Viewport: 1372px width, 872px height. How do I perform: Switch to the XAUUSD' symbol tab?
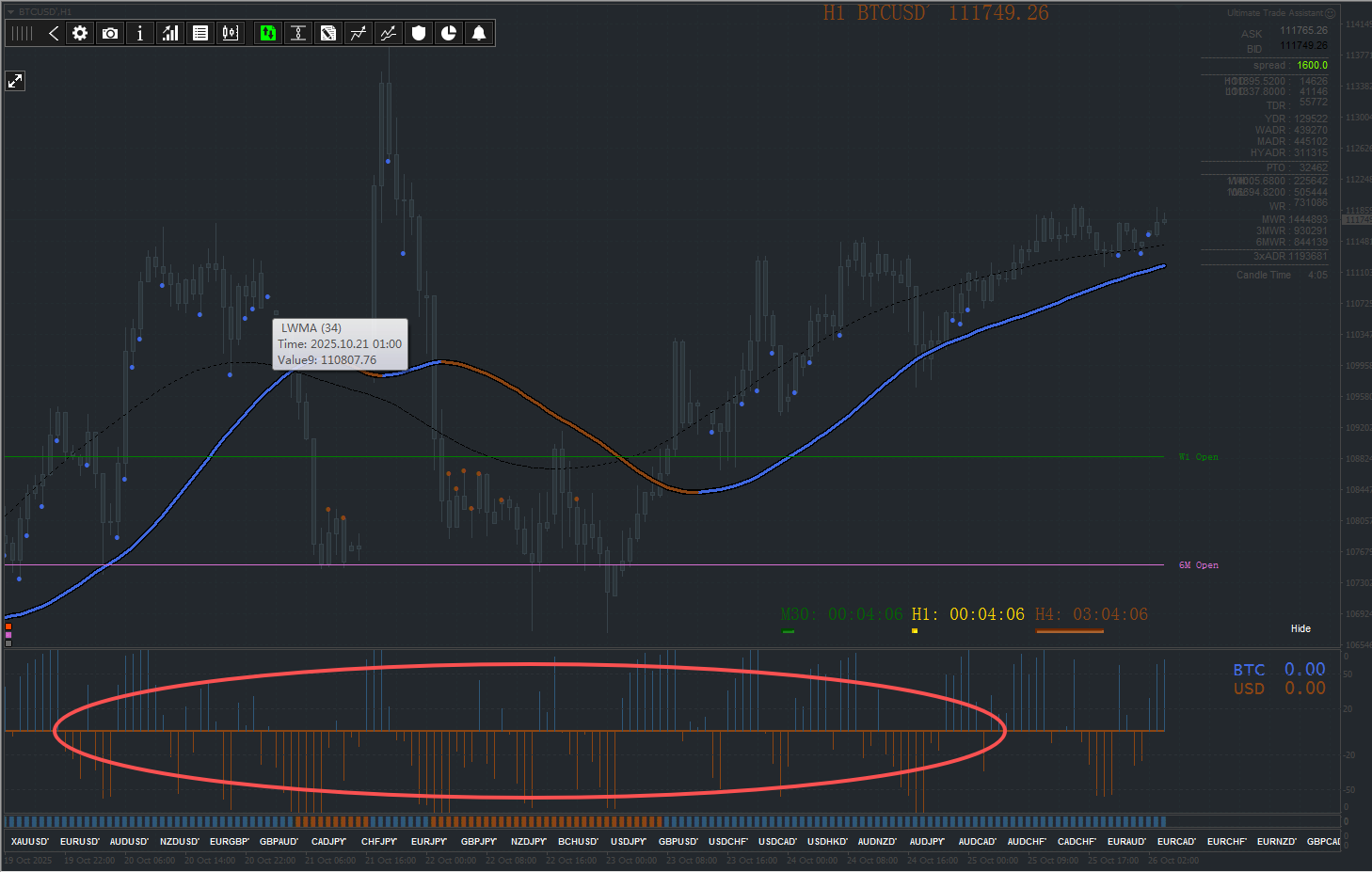coord(30,842)
